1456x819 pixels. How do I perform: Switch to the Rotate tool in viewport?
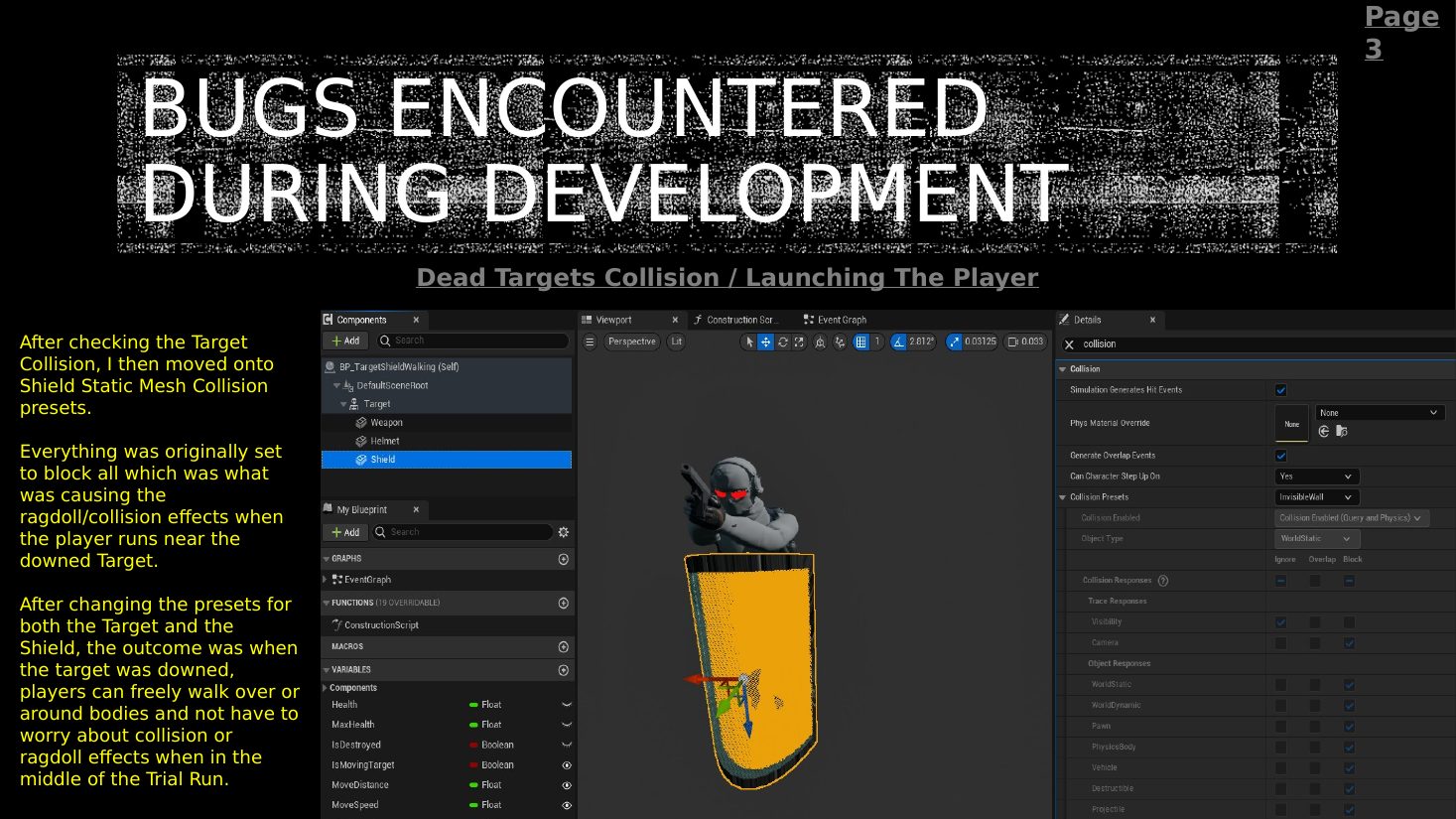click(783, 341)
